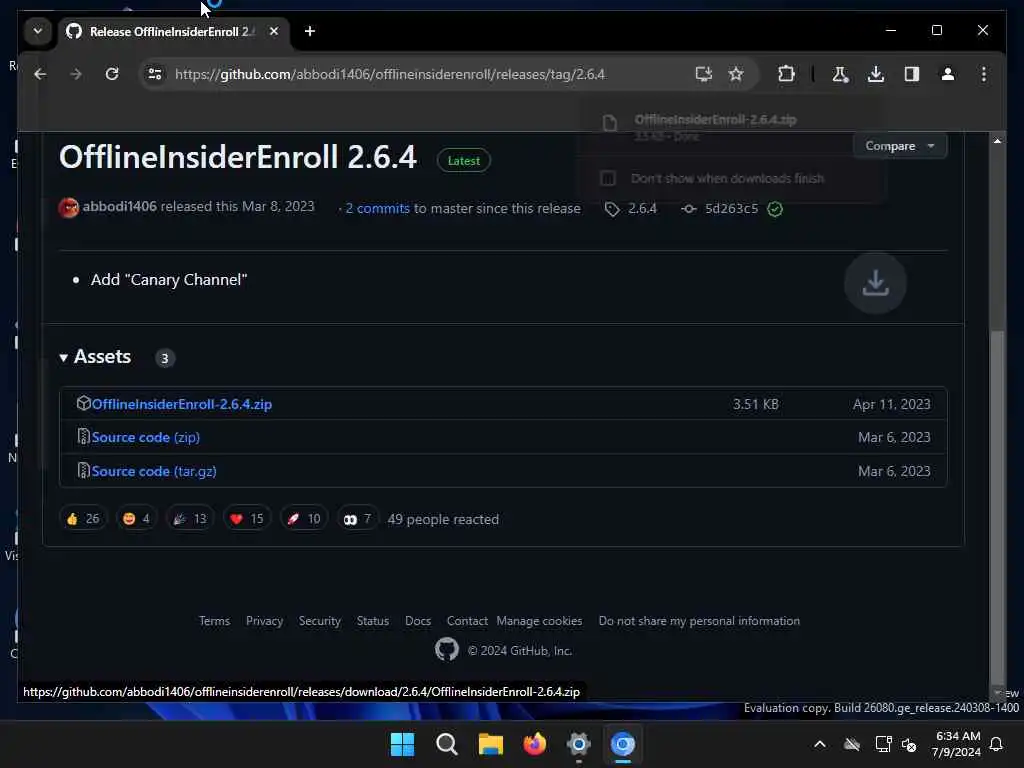Click the rocket reaction 10
This screenshot has height=768, width=1024.
(304, 519)
